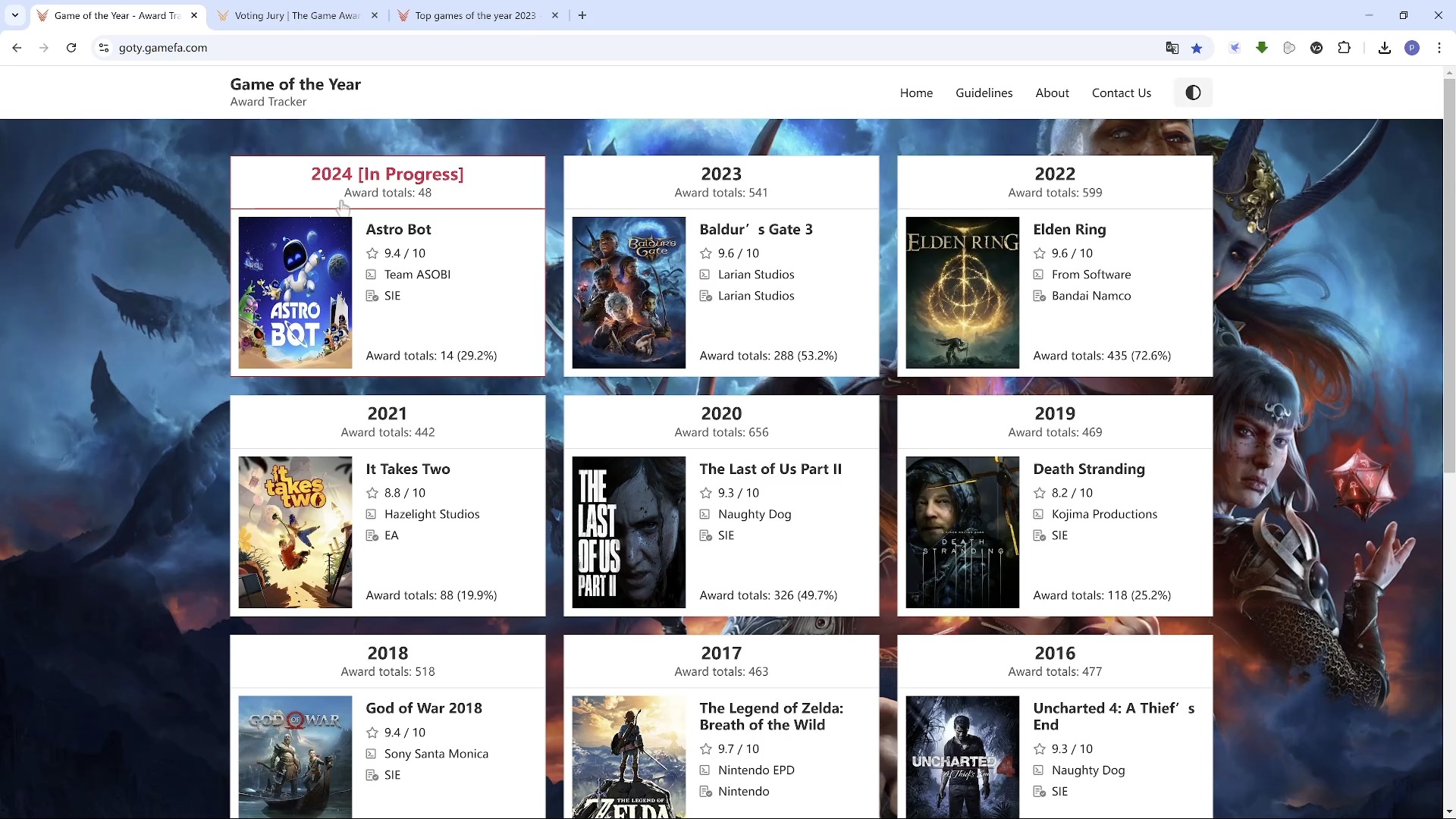The image size is (1456, 819).
Task: Click the scrollbar down arrow
Action: pyautogui.click(x=1449, y=812)
